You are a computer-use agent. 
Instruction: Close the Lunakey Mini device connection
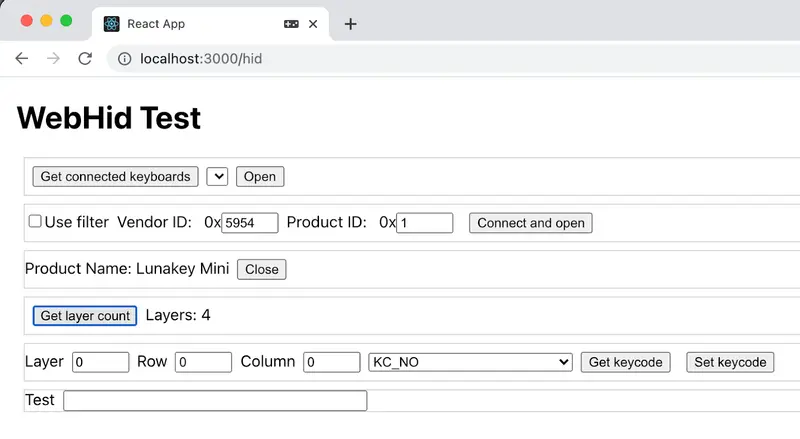pyautogui.click(x=262, y=270)
